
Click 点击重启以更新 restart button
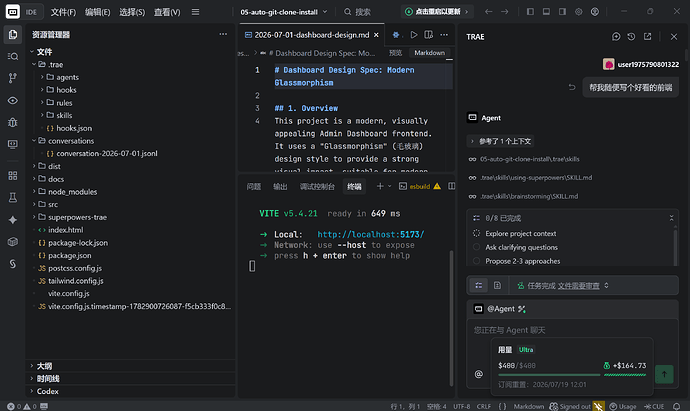coord(437,12)
